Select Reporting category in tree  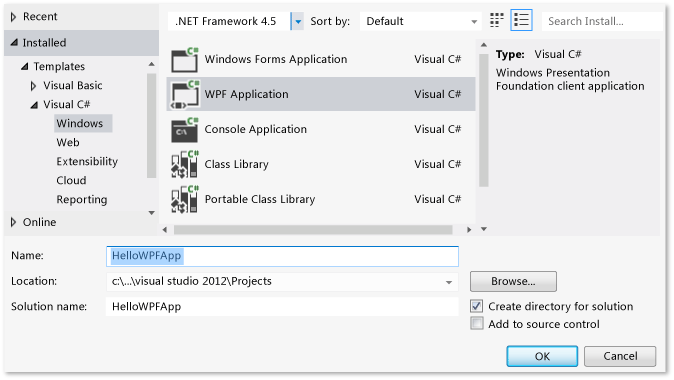tap(82, 199)
